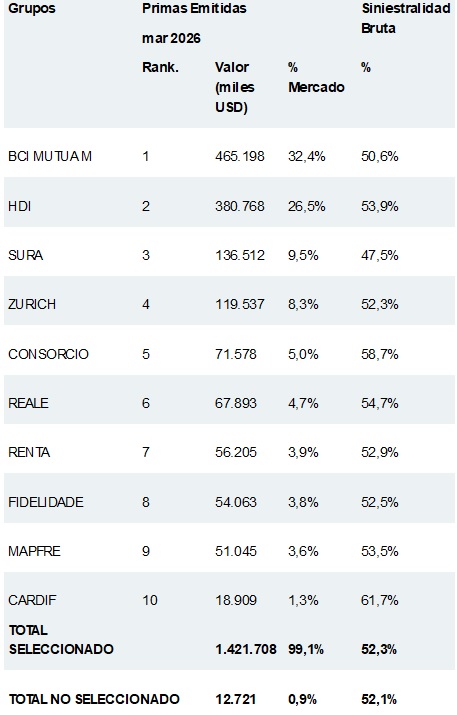The width and height of the screenshot is (457, 715).
Task: Select the value 465.198
Action: pos(239,156)
